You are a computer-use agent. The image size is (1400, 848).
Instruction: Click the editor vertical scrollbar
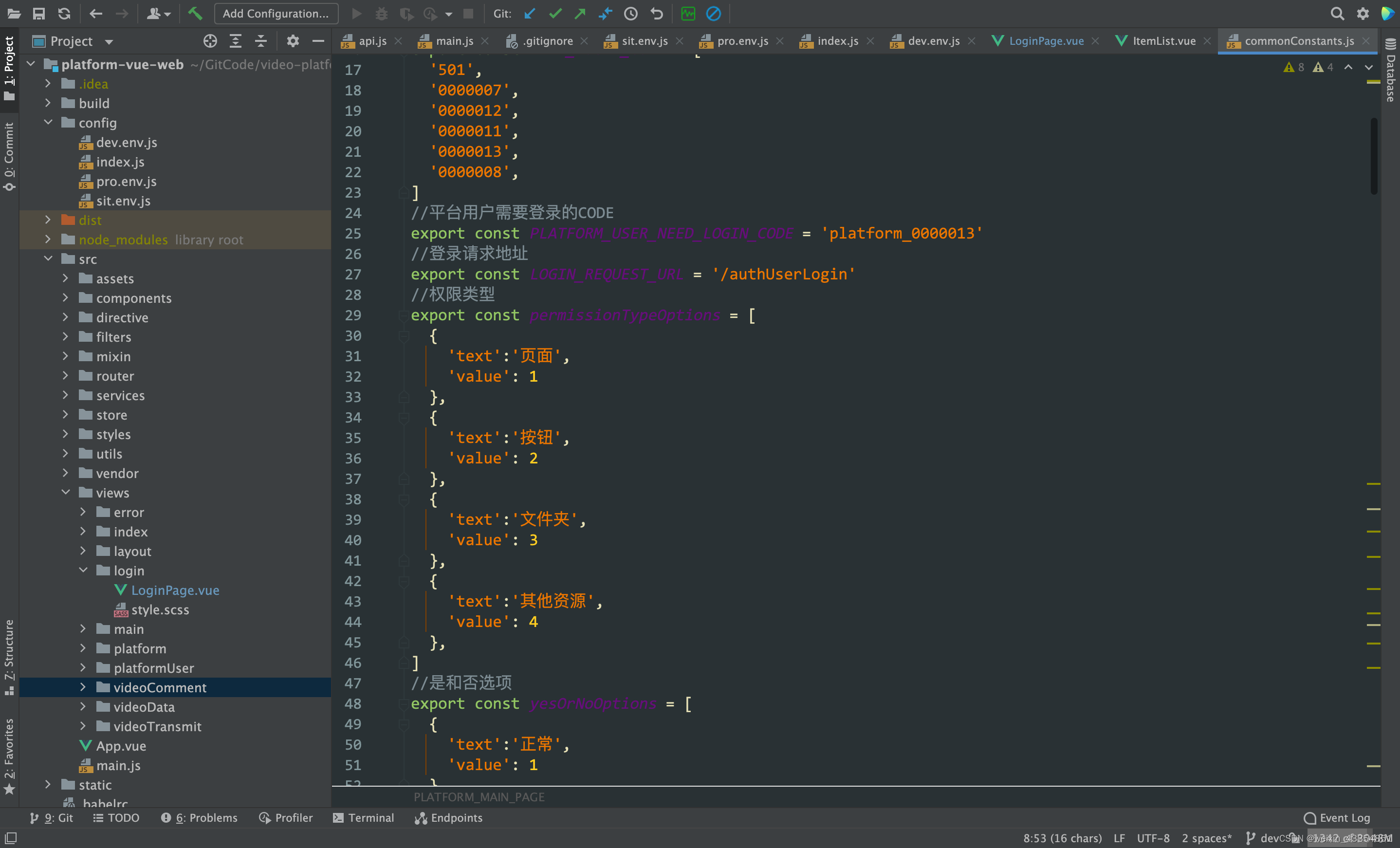1373,156
